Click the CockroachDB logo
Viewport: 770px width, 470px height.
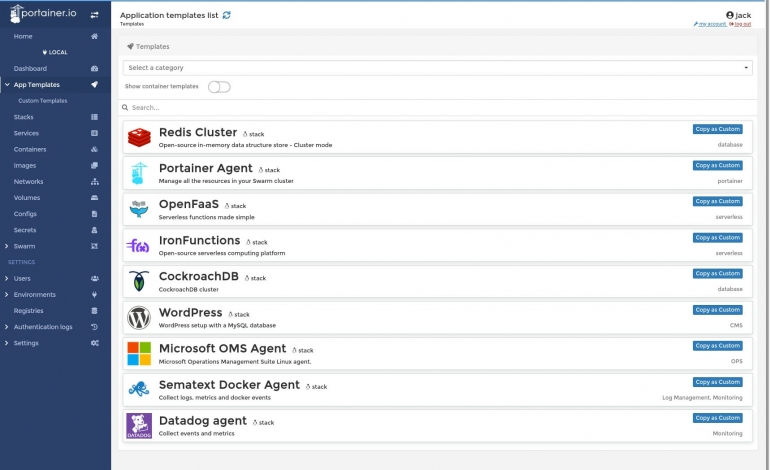pos(139,281)
